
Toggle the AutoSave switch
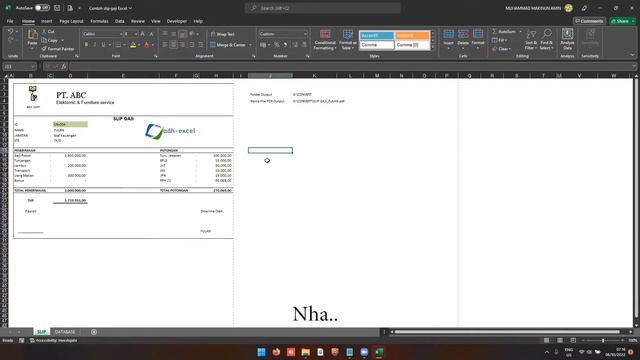point(42,8)
